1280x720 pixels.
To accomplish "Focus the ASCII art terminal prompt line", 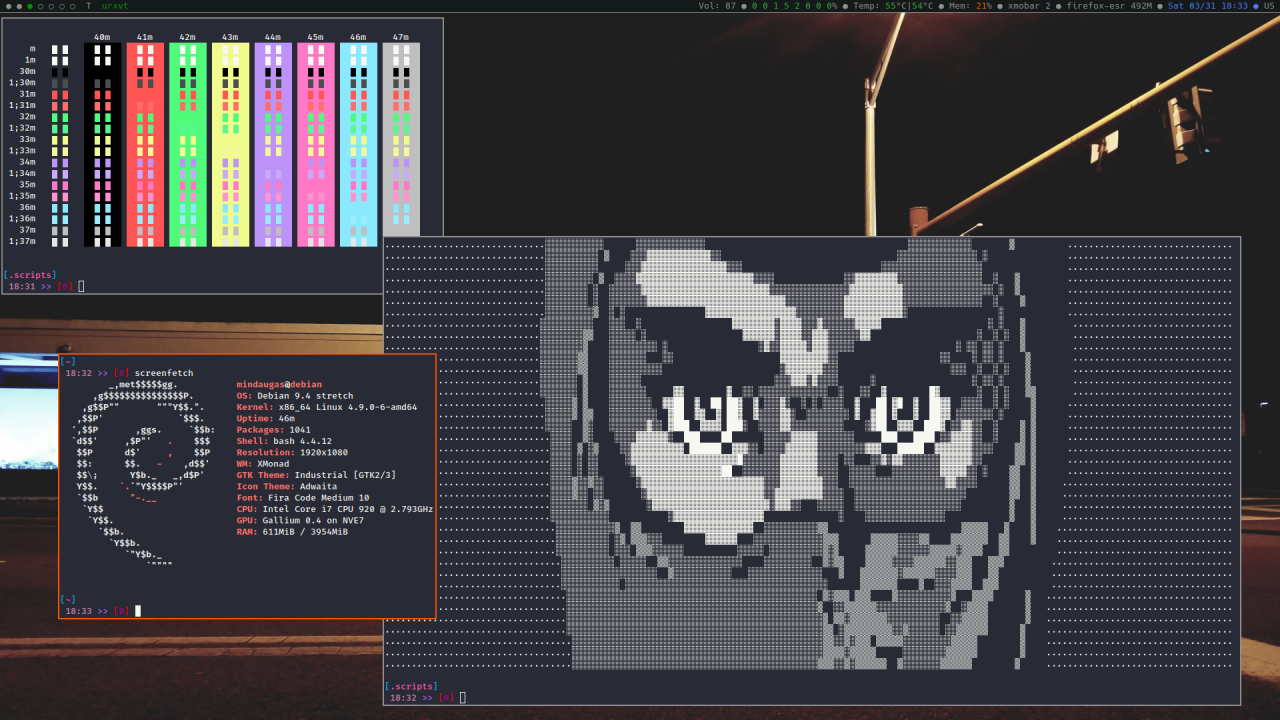I will click(428, 698).
